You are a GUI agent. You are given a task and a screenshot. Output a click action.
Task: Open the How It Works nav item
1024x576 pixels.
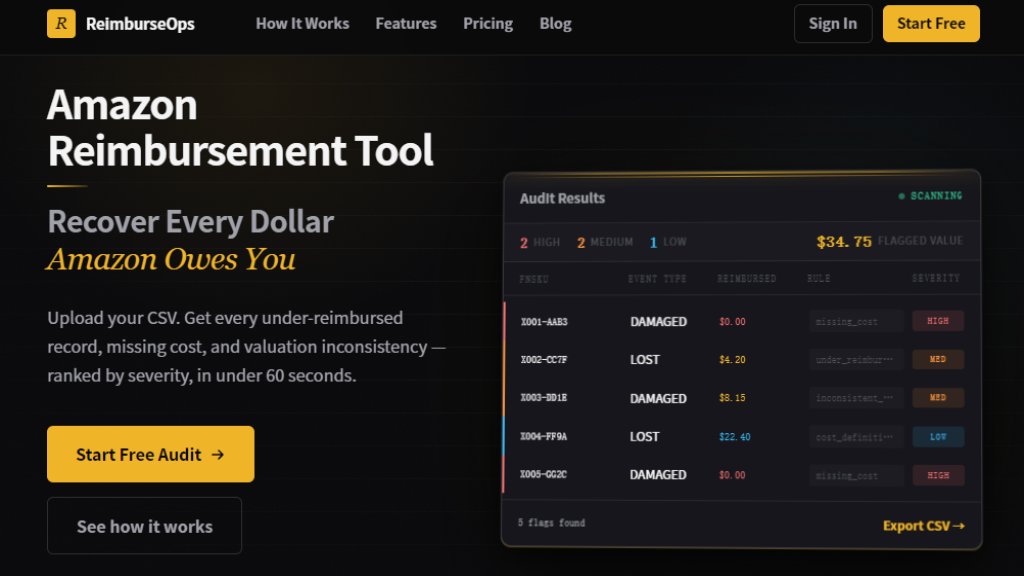[302, 24]
